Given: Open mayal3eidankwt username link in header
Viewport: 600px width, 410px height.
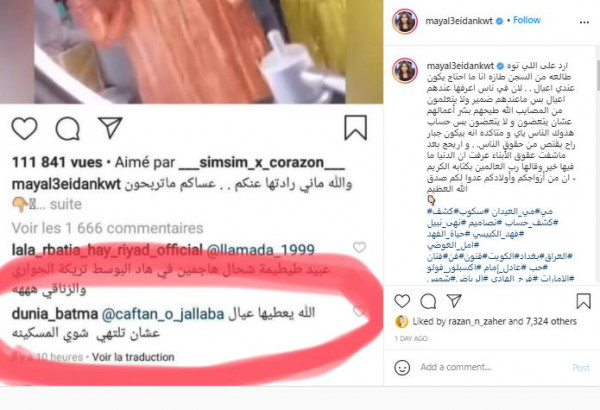Looking at the screenshot, I should (x=459, y=21).
